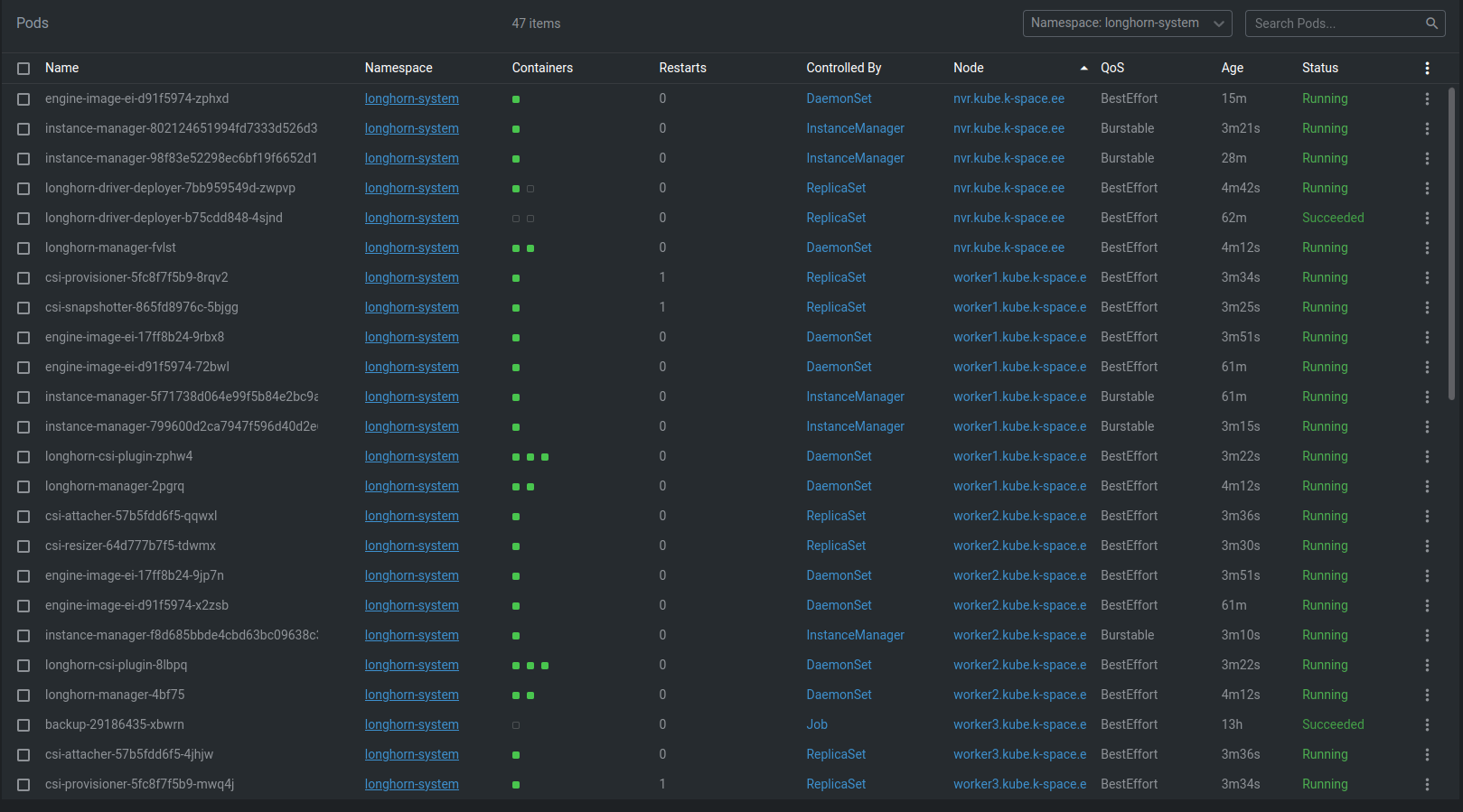The height and width of the screenshot is (812, 1463).
Task: Open actions menu for csi-resizer-64d777b7f5-tdwmx pod
Action: [1427, 546]
